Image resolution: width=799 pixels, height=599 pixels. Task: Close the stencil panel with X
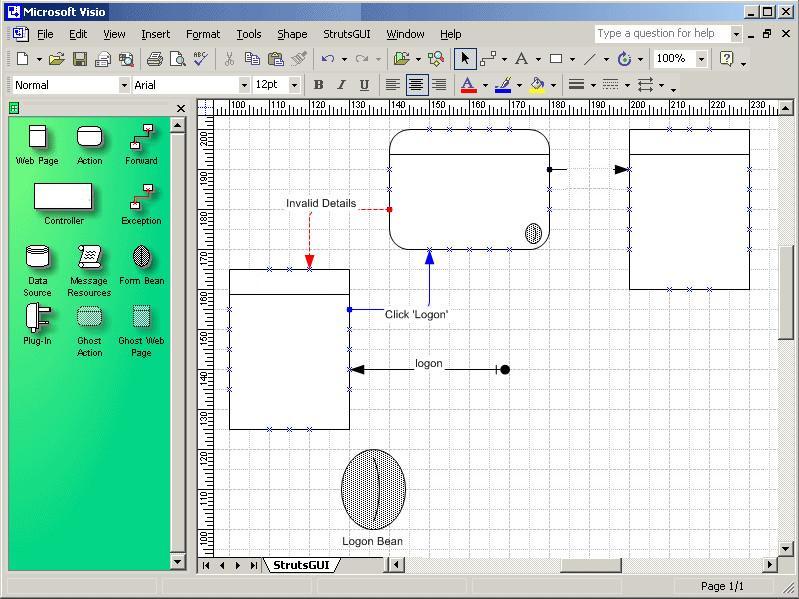point(181,108)
